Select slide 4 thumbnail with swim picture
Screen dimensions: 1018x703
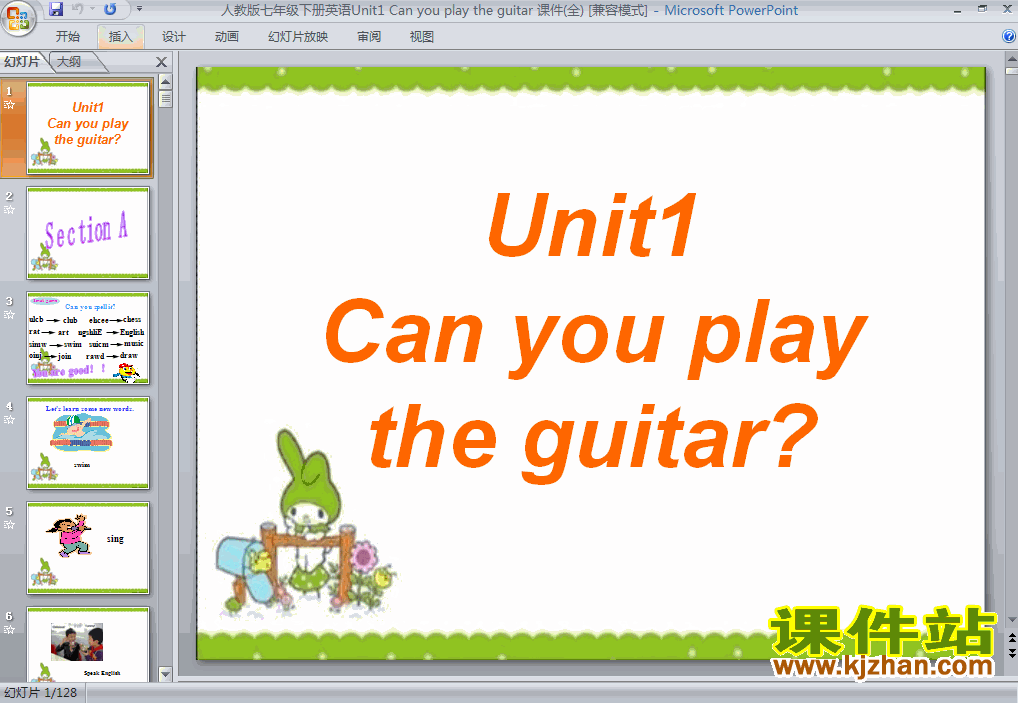click(x=88, y=443)
